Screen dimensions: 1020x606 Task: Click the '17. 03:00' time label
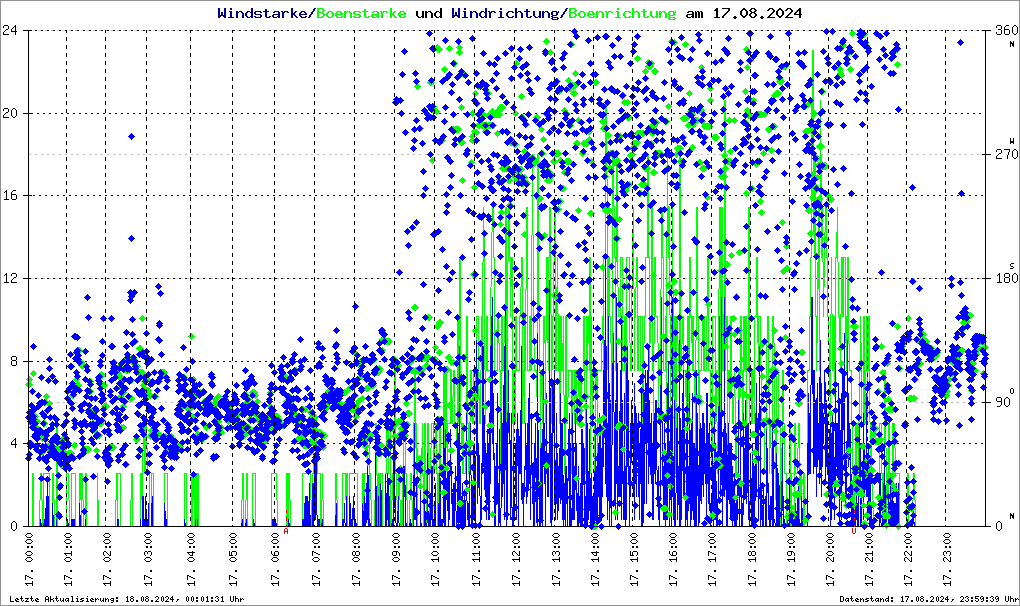(148, 559)
